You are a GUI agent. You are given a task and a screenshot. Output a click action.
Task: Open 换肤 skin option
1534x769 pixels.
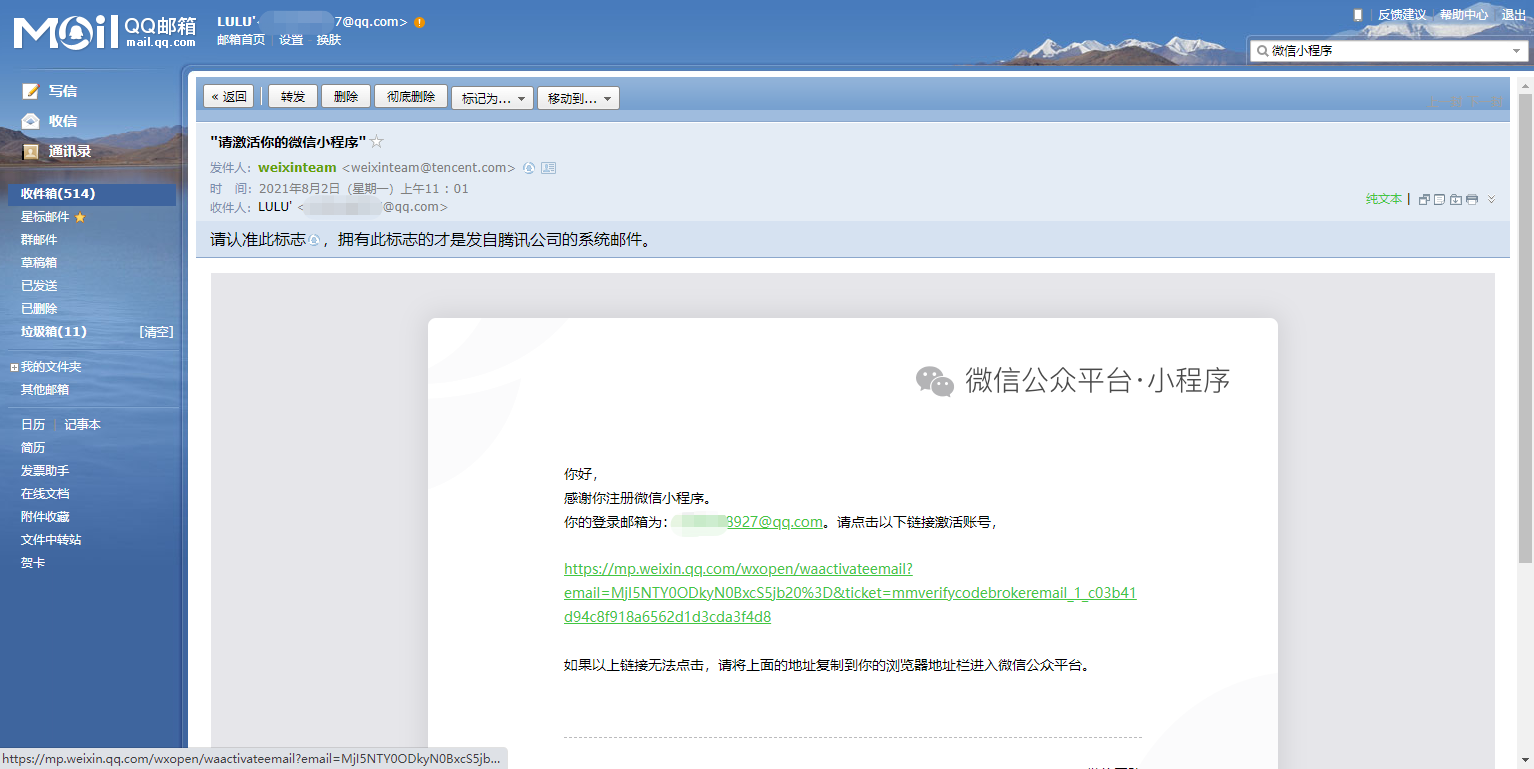pos(329,40)
